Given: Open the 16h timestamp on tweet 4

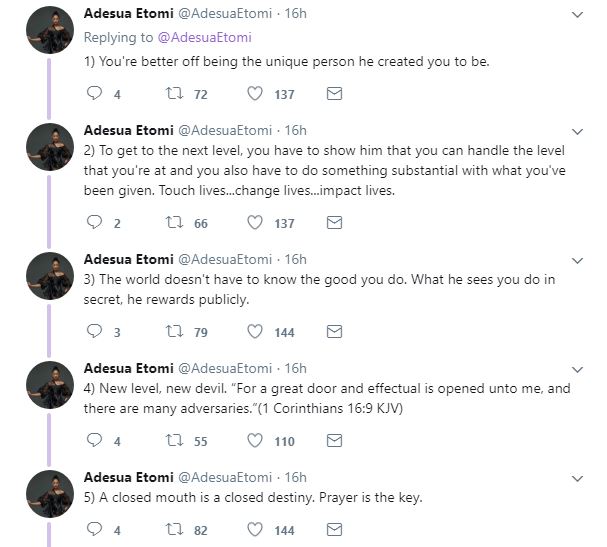Looking at the screenshot, I should (x=296, y=368).
